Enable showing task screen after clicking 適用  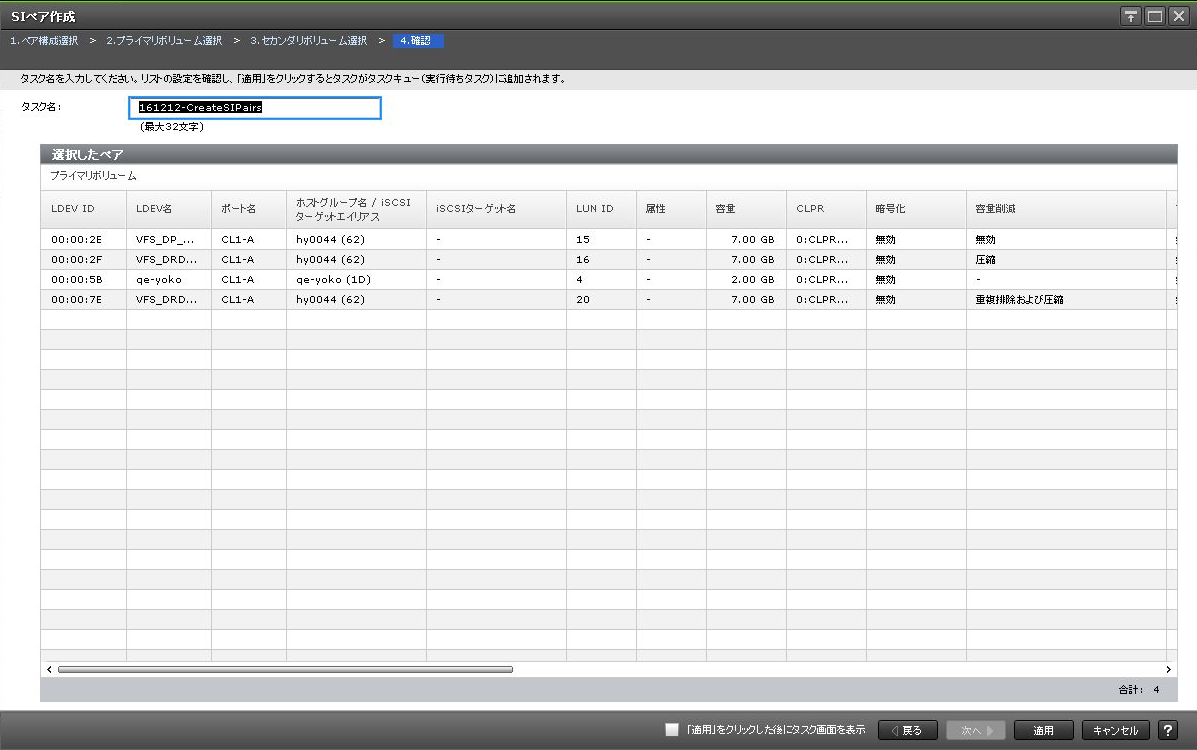click(x=672, y=730)
